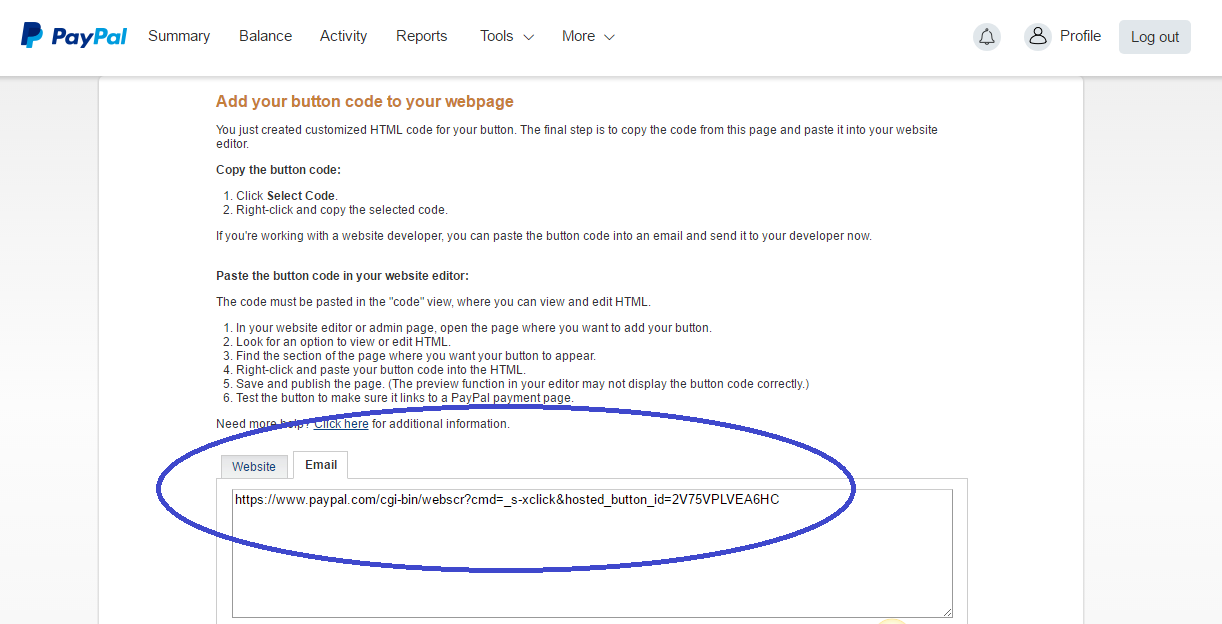This screenshot has height=624, width=1222.
Task: Click the 'Test the button' step text
Action: pyautogui.click(x=405, y=398)
